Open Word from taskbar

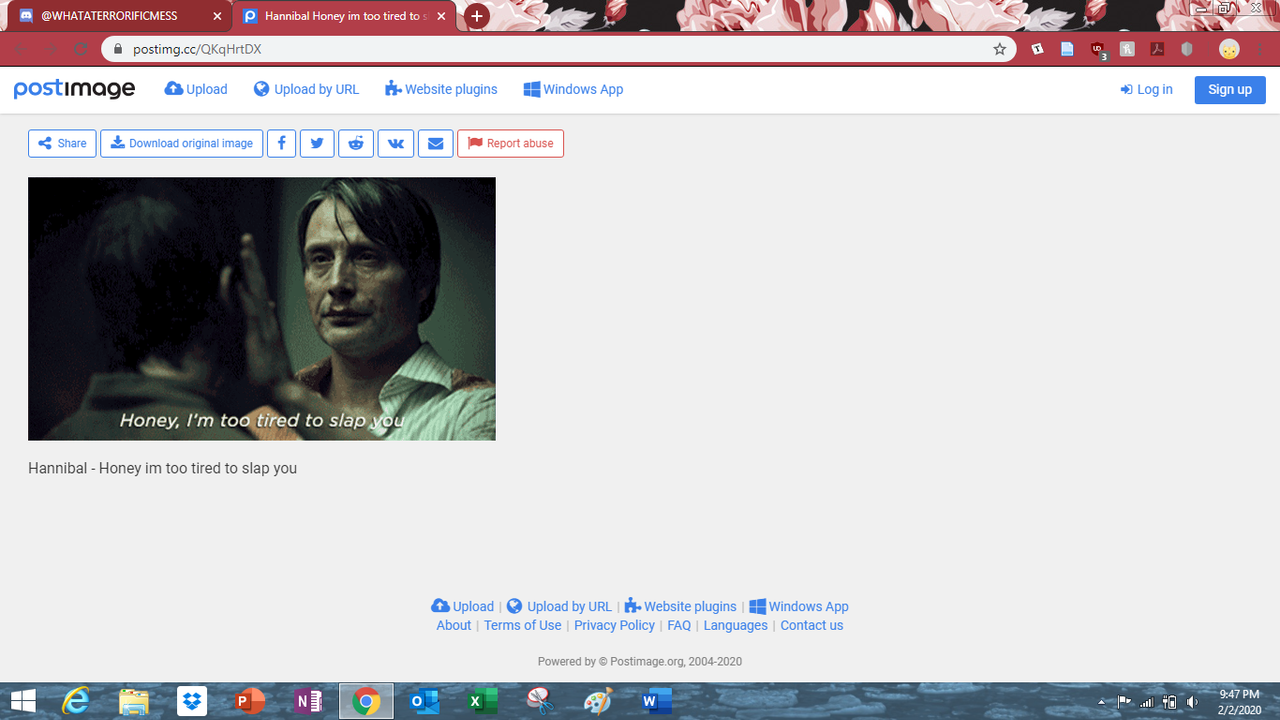point(656,702)
